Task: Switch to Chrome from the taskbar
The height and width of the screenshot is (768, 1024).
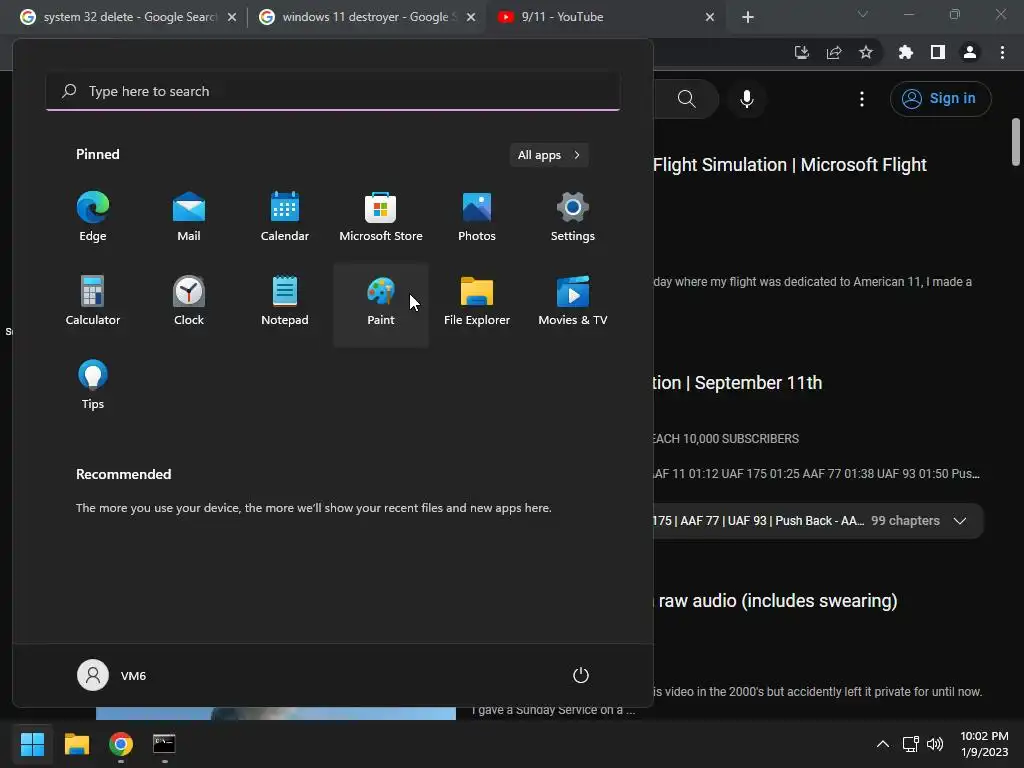Action: (121, 744)
